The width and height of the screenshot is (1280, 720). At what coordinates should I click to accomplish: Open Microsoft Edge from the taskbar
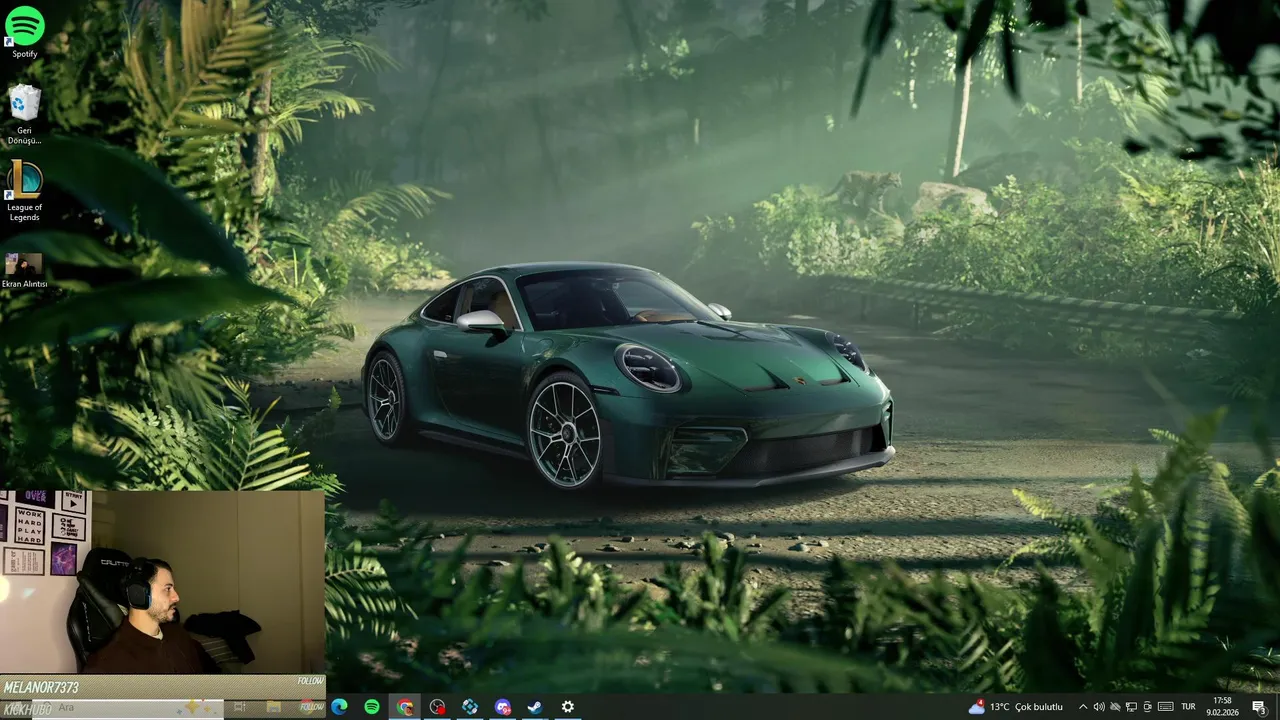pos(339,707)
